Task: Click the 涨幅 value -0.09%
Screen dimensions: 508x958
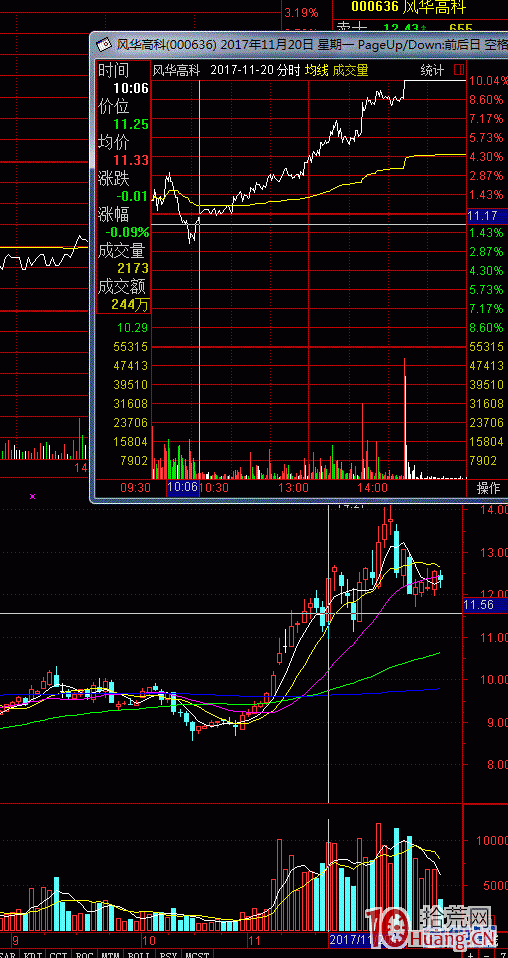Action: pos(127,232)
